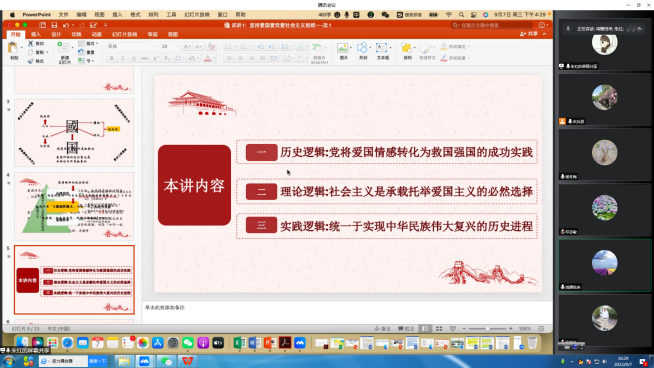
Task: Click the Reset slide icon
Action: 81,52
